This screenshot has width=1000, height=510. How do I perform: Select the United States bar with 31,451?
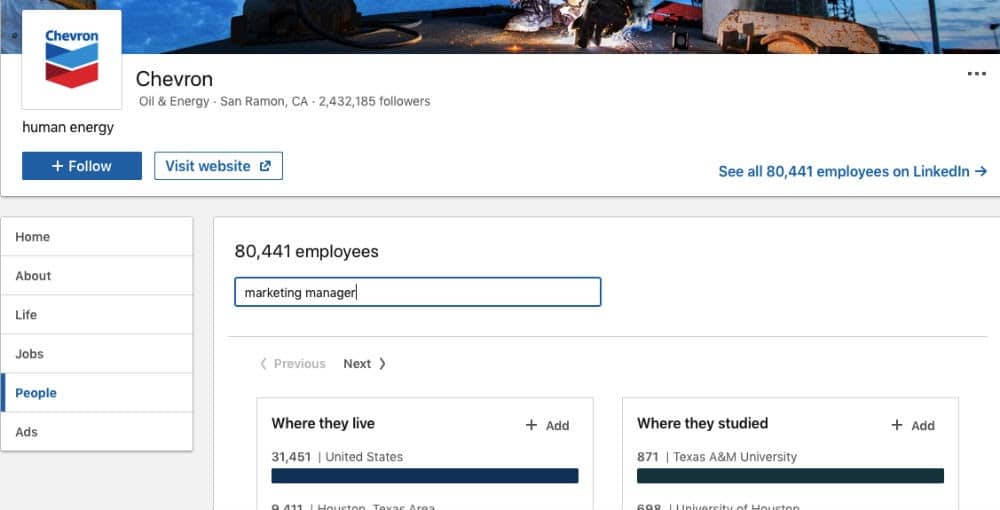pos(425,476)
